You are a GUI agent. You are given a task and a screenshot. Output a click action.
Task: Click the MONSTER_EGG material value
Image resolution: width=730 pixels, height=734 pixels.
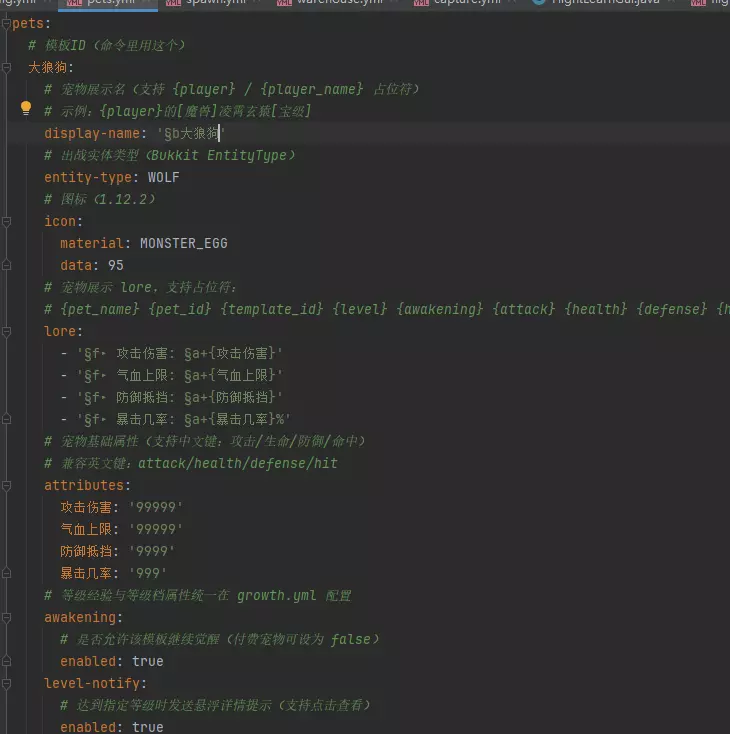tap(184, 243)
